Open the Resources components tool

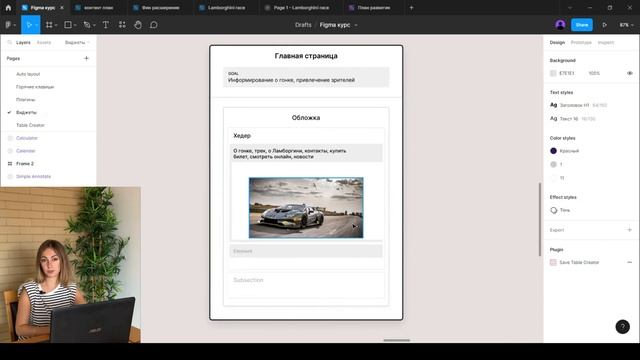(122, 25)
